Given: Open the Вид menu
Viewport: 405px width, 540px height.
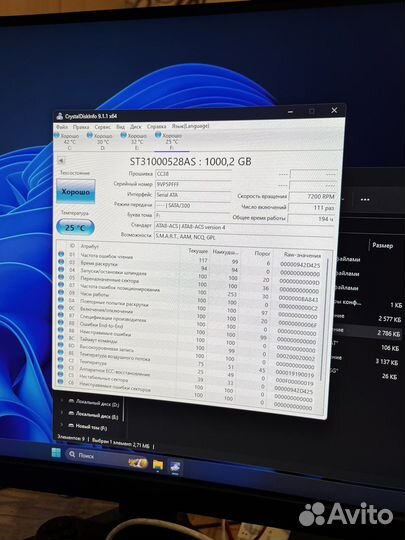Looking at the screenshot, I should (120, 127).
